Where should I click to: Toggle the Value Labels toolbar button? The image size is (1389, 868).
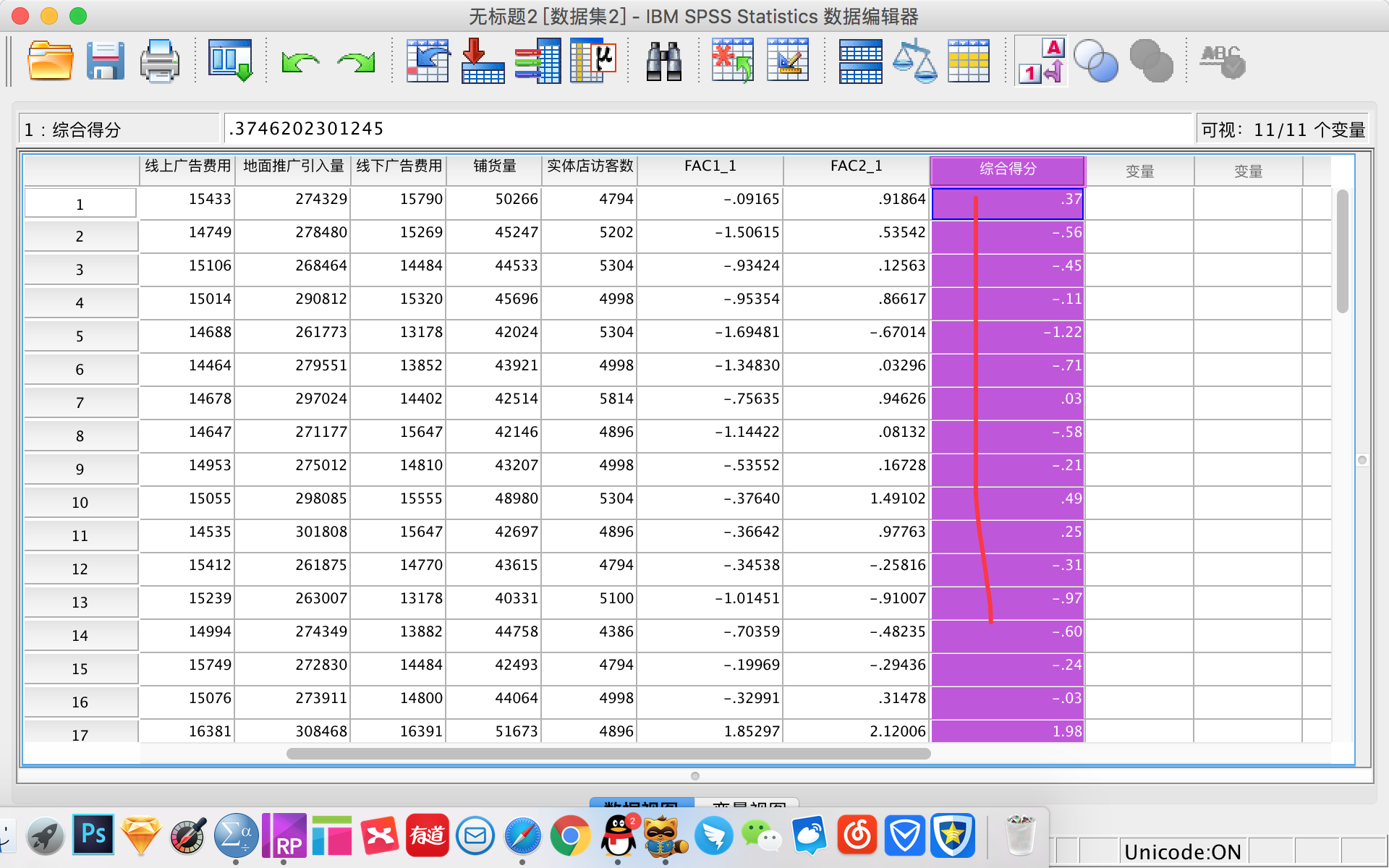click(1041, 61)
